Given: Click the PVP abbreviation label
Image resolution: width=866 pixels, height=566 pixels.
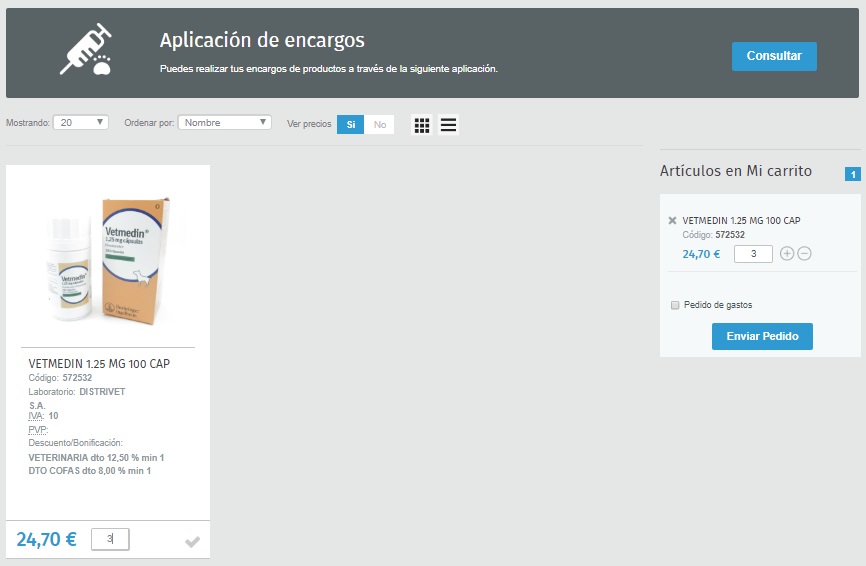Looking at the screenshot, I should [x=38, y=430].
